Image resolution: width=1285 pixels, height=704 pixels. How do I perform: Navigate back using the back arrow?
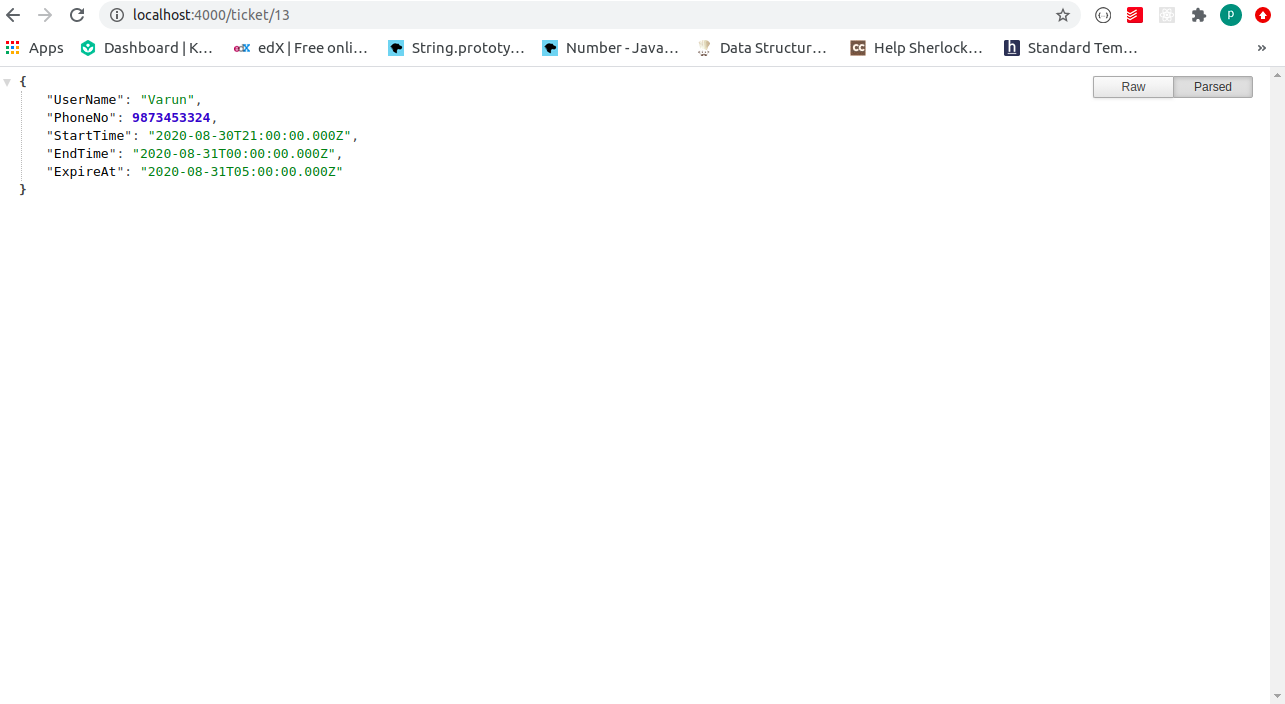pos(13,15)
